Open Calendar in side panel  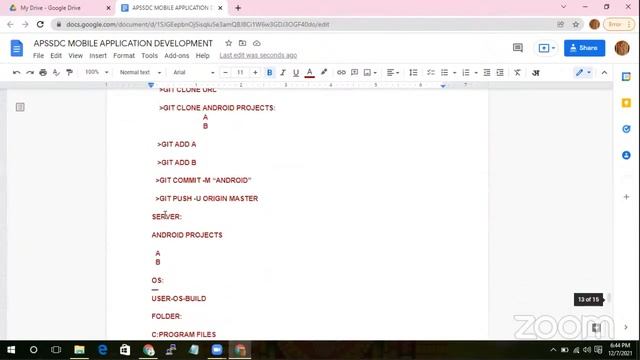pos(626,77)
